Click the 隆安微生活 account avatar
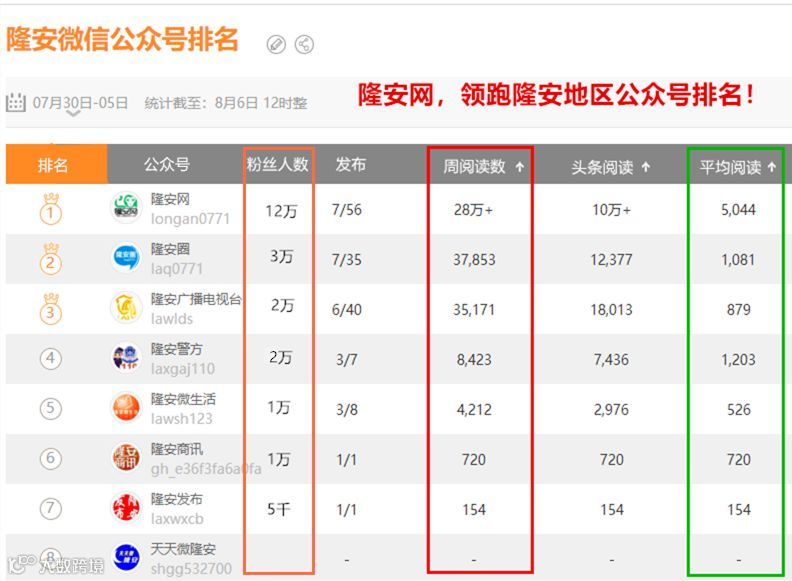Screen dimensions: 792x581 [126, 407]
